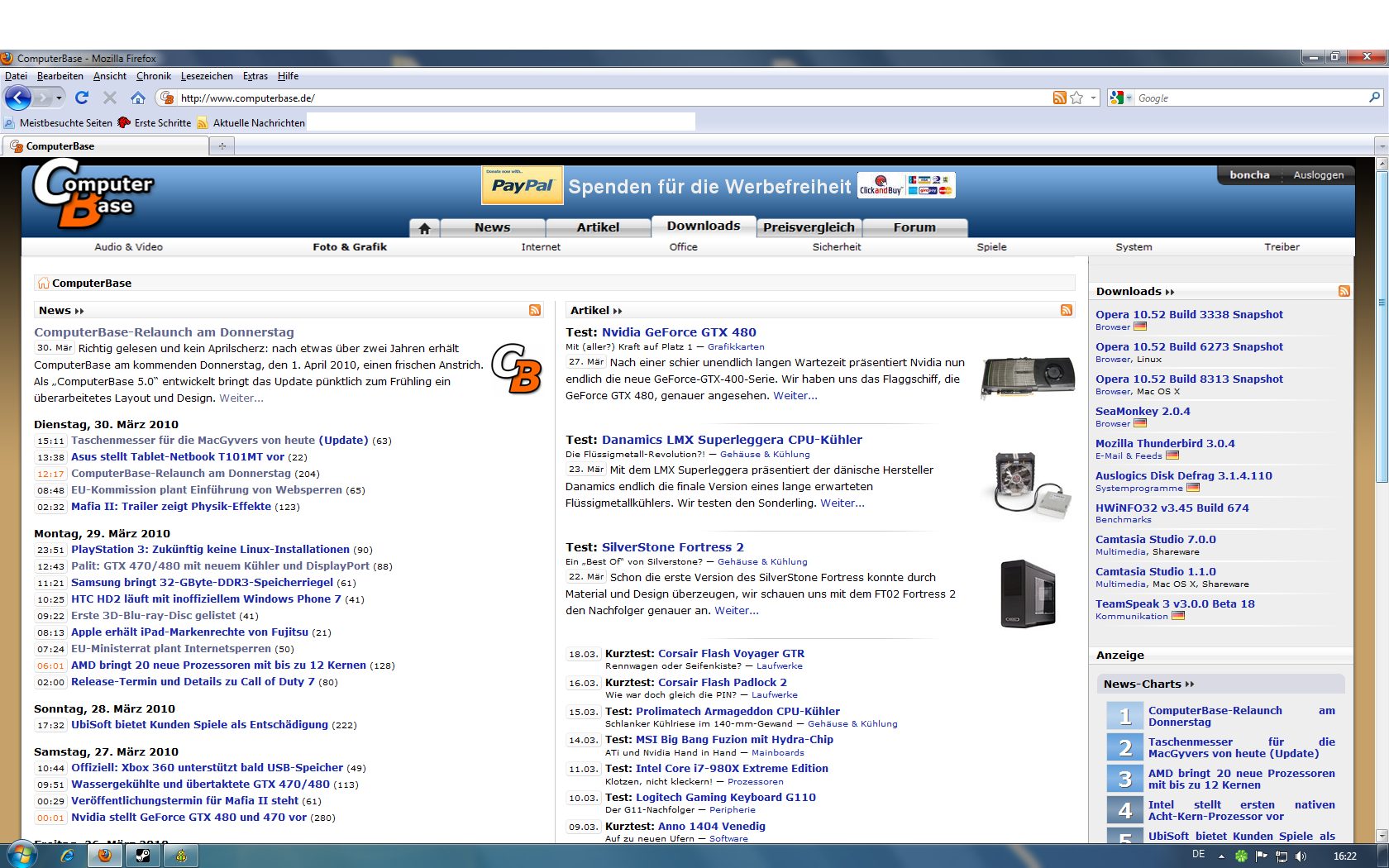Image resolution: width=1389 pixels, height=868 pixels.
Task: Show hidden tray icons arrow
Action: (1221, 856)
